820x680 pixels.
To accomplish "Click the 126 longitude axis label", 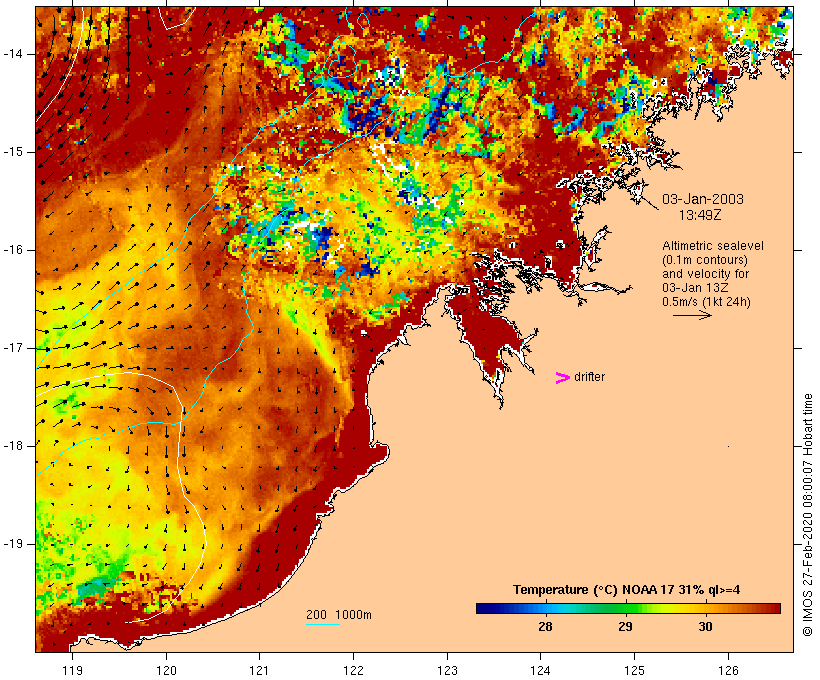I will (728, 670).
